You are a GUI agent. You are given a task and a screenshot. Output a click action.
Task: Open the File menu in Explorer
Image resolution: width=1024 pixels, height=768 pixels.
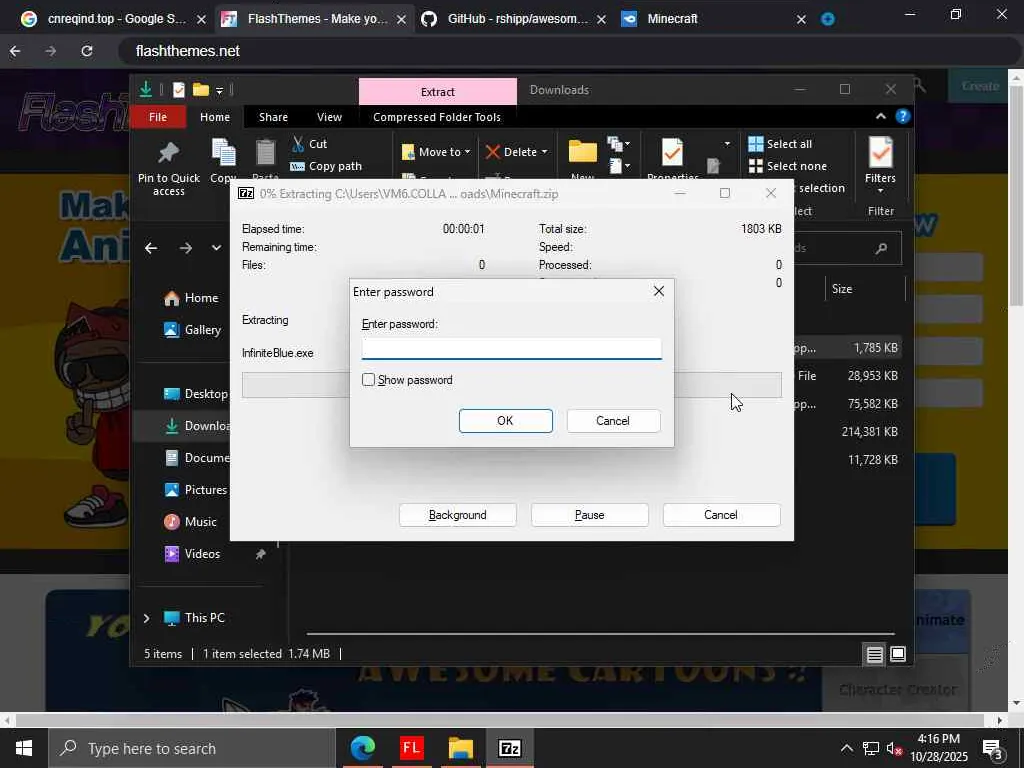point(158,117)
